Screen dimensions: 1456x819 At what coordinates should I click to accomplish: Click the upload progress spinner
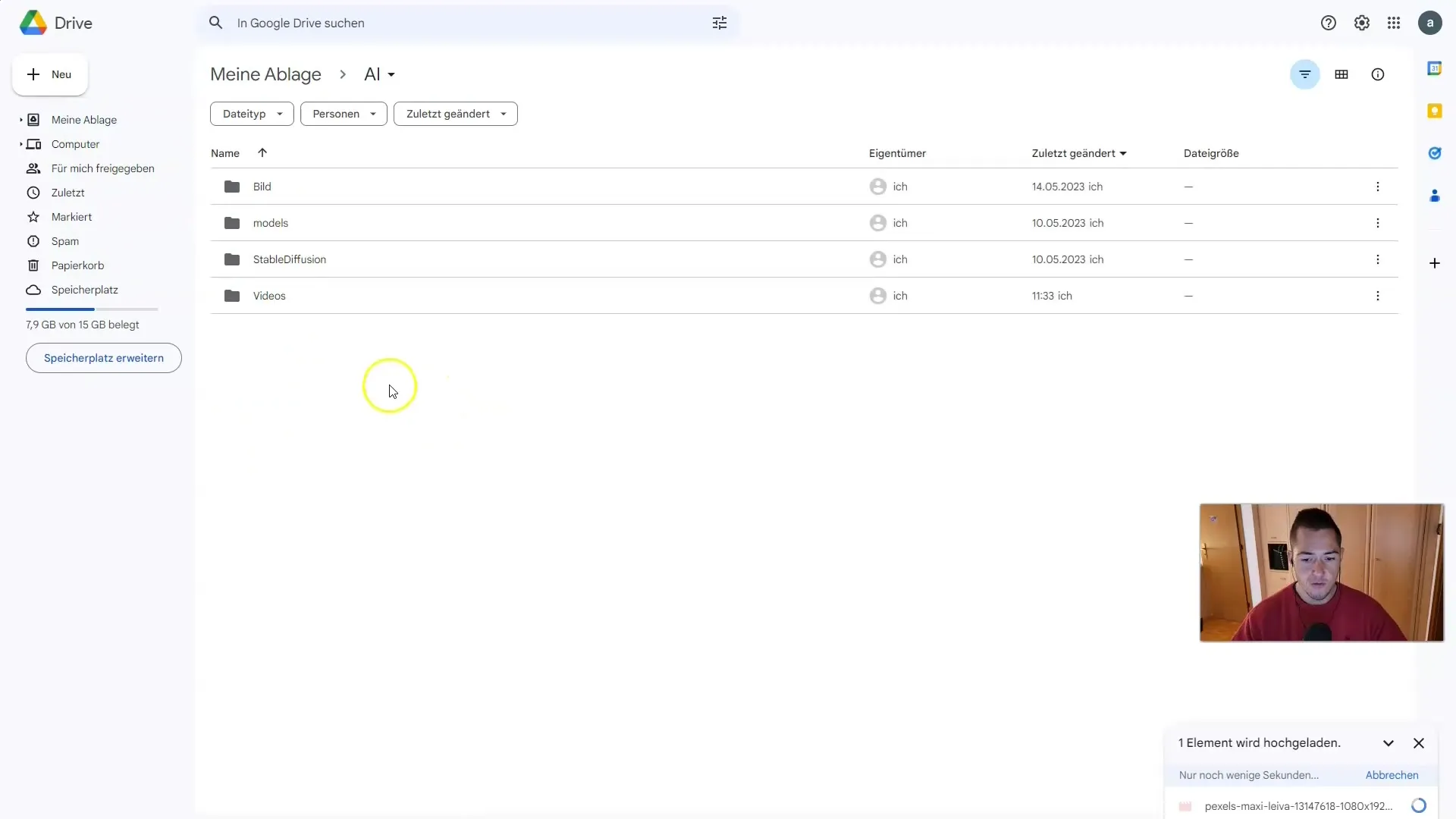pos(1419,806)
